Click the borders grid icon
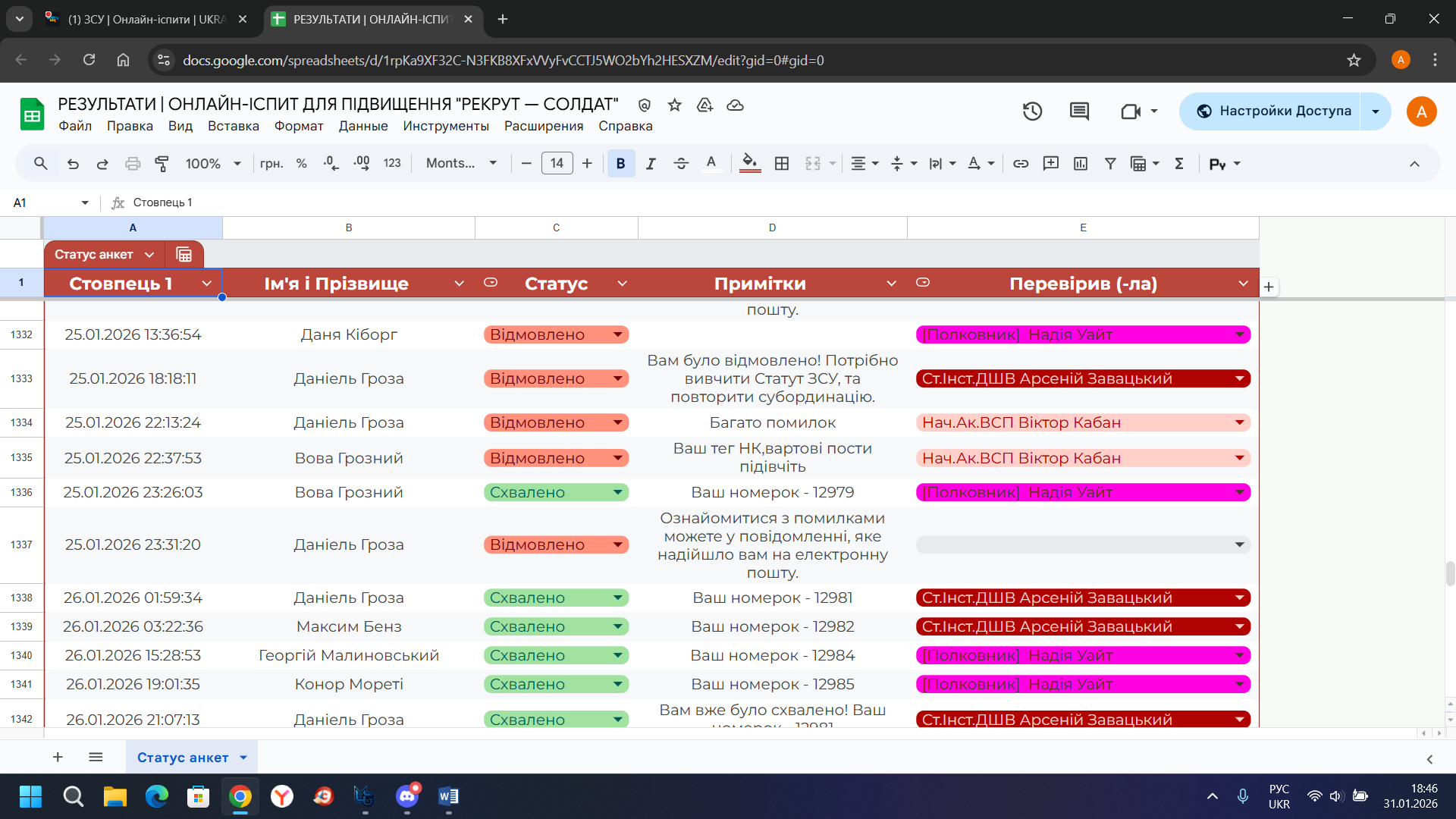This screenshot has width=1456, height=819. [x=782, y=163]
